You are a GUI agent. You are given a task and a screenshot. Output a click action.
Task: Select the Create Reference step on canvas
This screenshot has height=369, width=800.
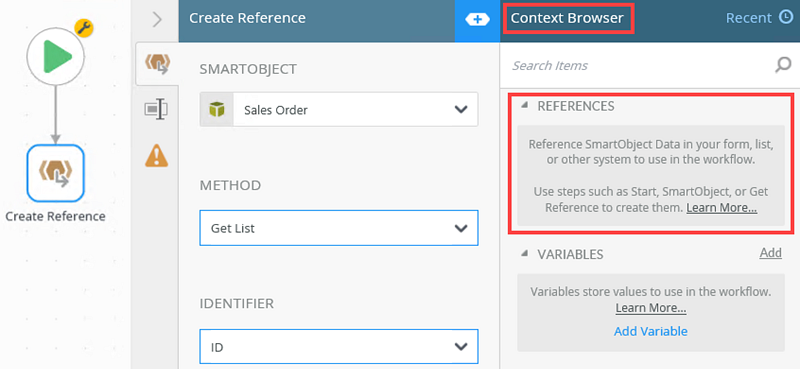pos(55,173)
